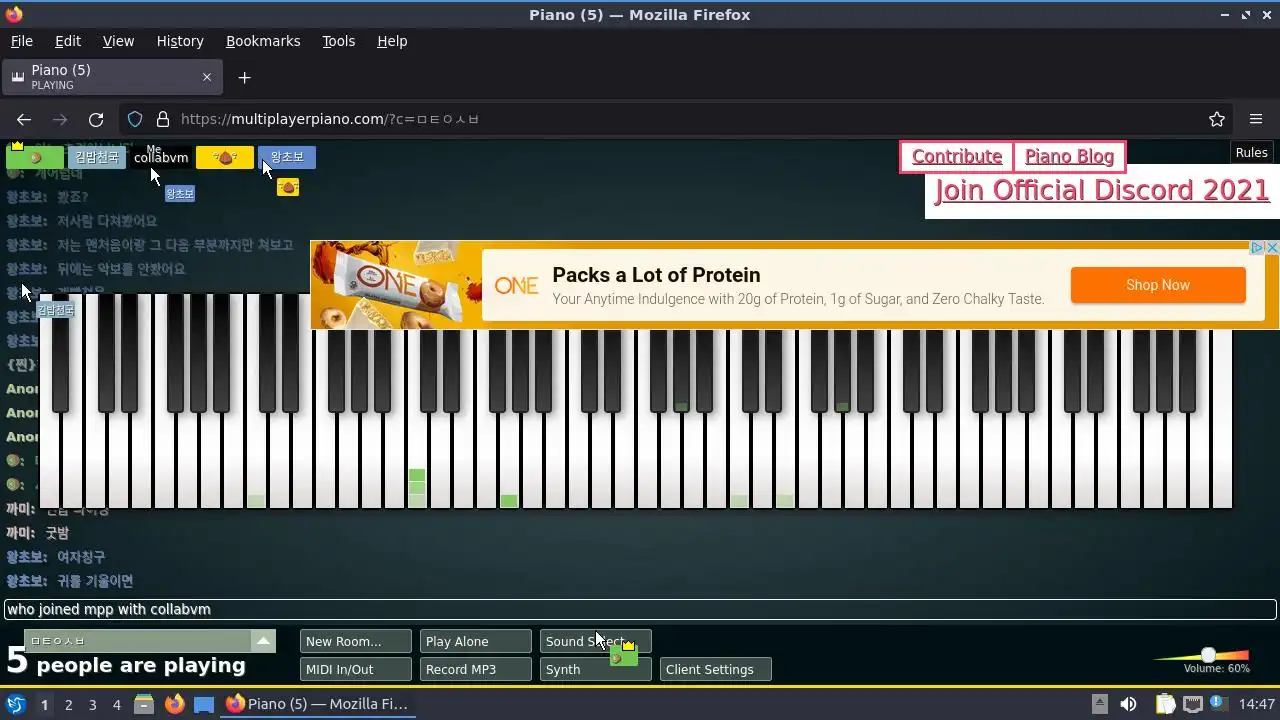Open the Contribute link
Image resolution: width=1280 pixels, height=720 pixels.
[957, 157]
